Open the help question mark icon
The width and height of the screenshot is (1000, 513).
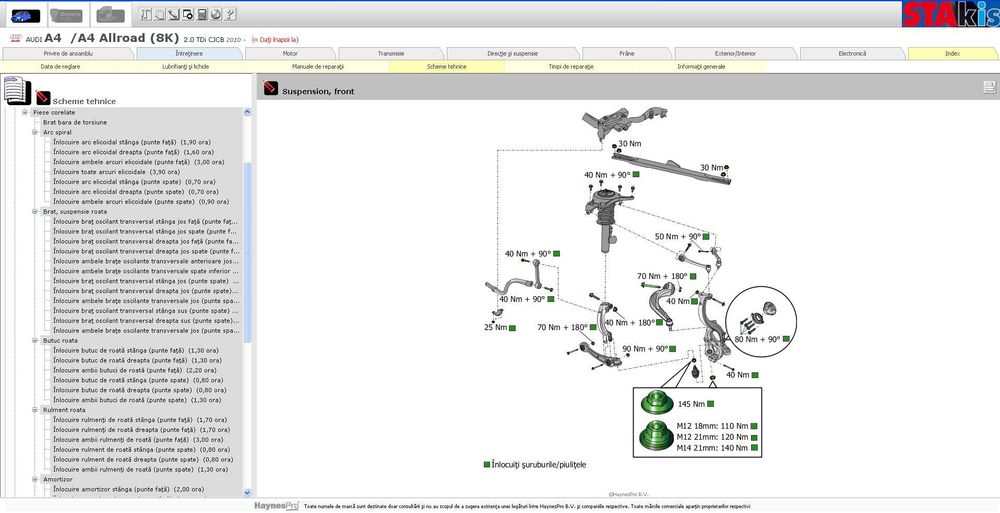click(230, 14)
